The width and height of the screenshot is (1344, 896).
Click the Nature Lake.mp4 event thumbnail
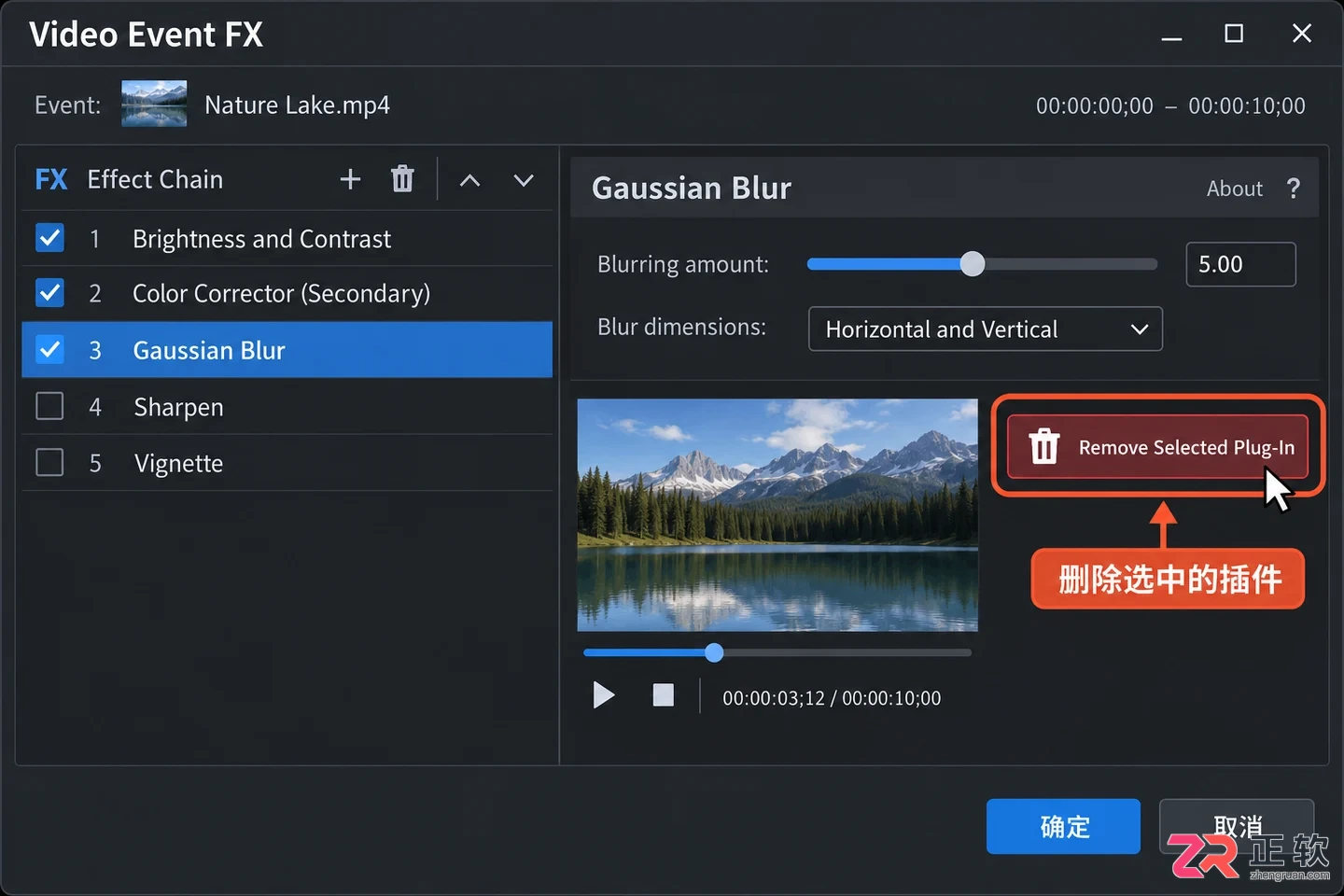tap(154, 104)
